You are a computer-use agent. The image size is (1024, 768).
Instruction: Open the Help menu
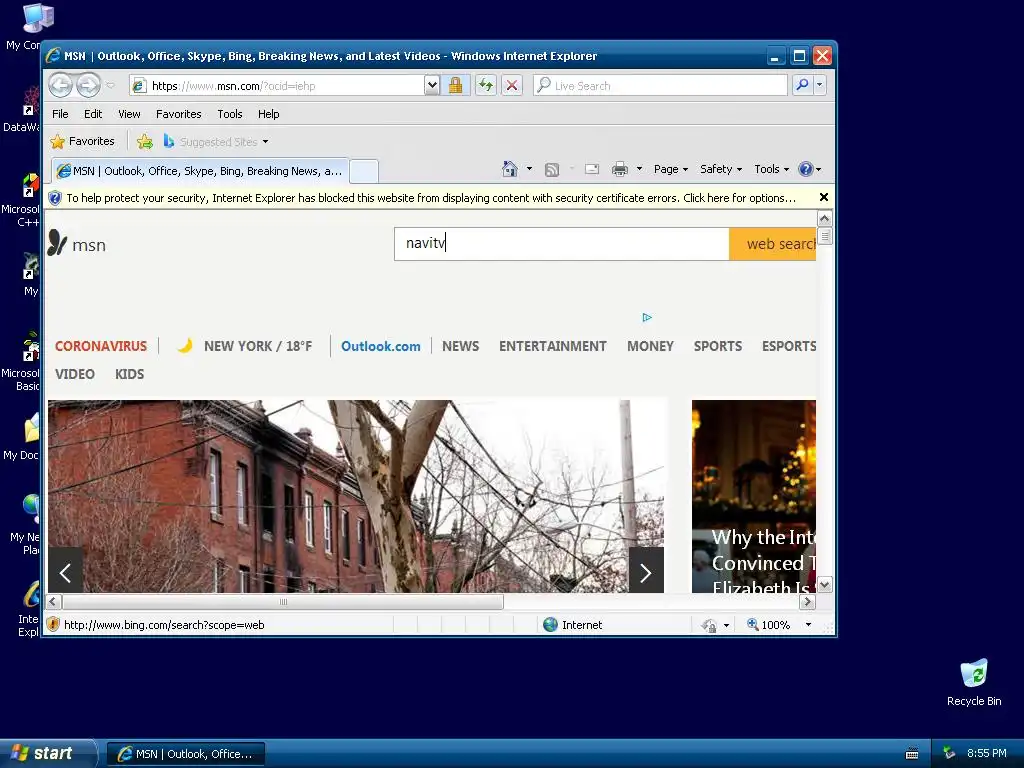(x=268, y=114)
